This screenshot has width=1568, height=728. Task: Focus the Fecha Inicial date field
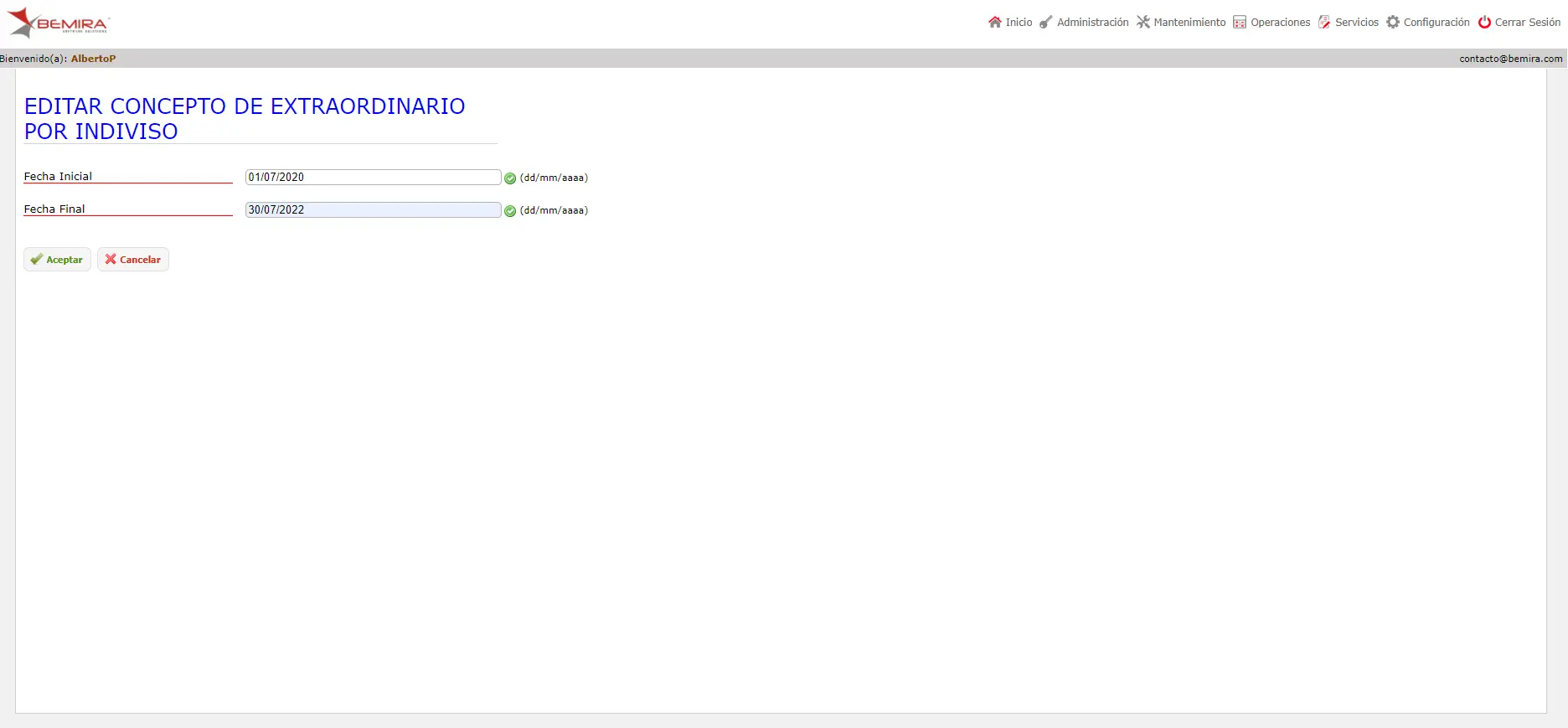point(373,178)
